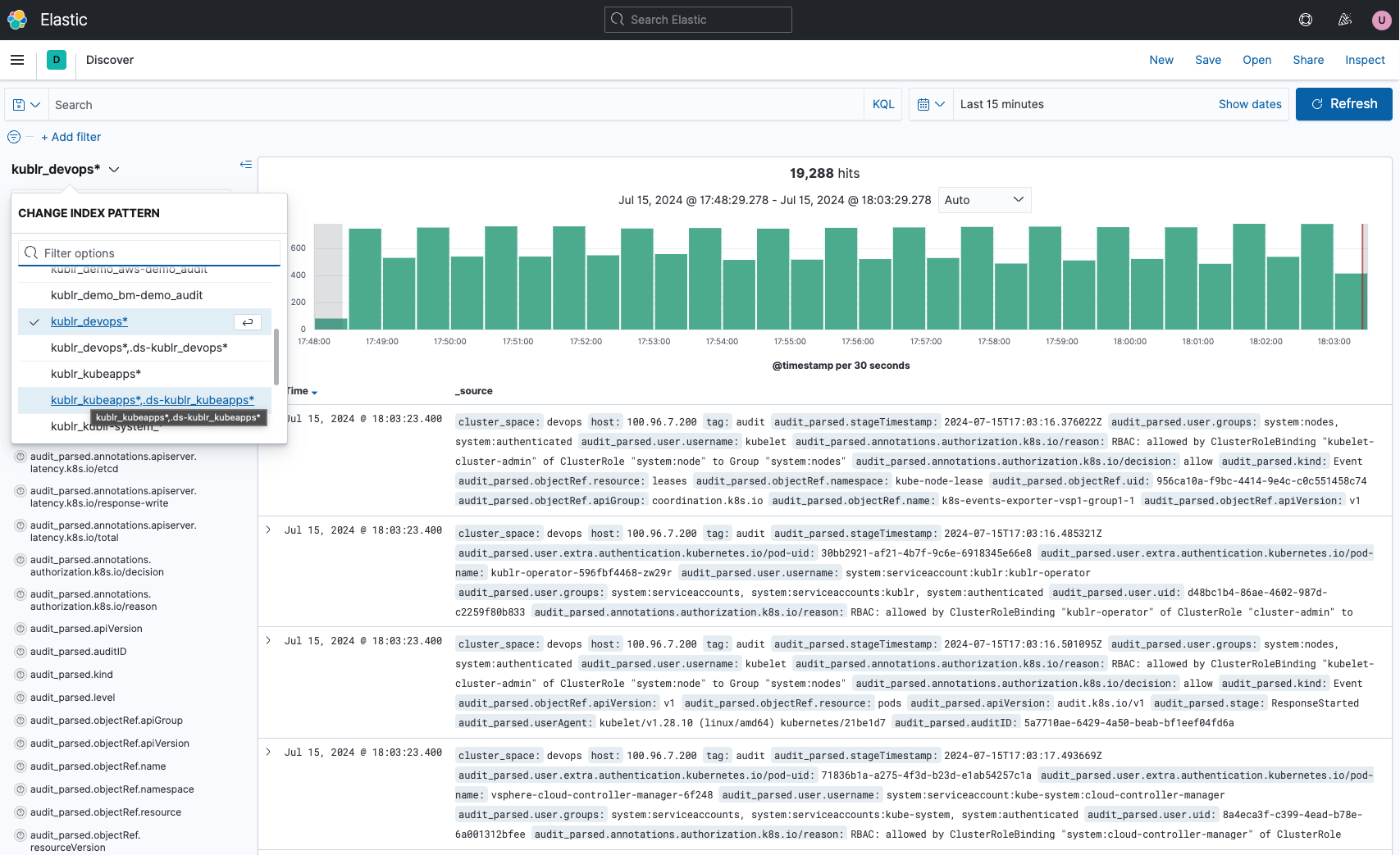Focus the Filter options input

point(149,253)
